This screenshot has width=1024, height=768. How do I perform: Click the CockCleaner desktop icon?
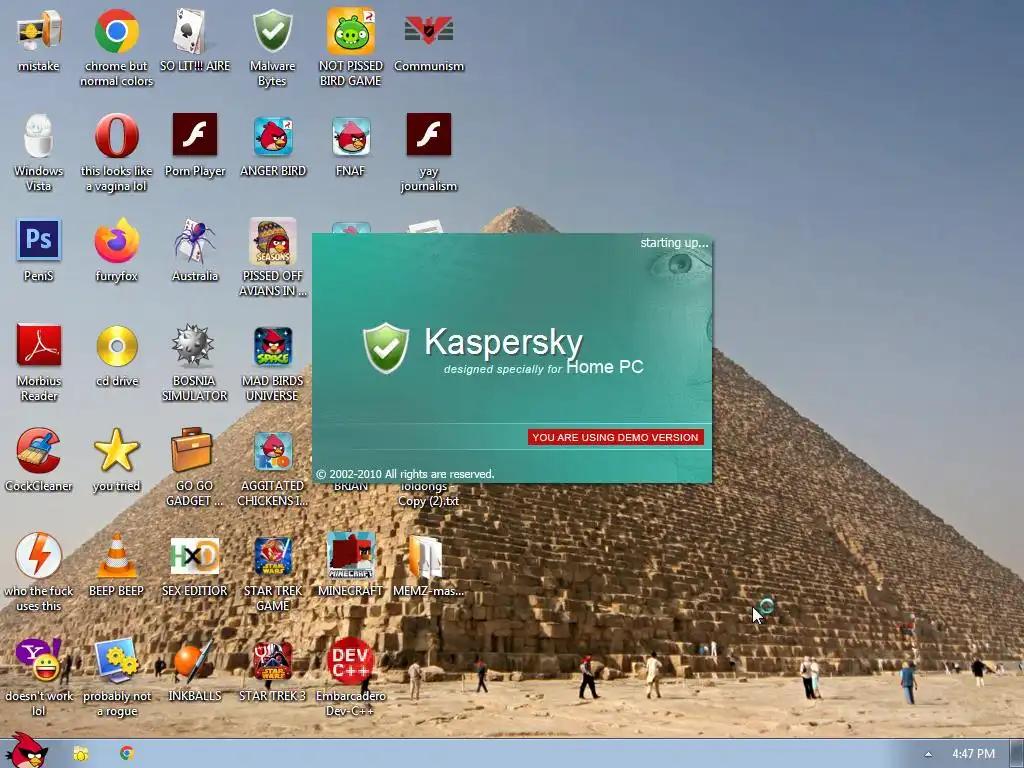[x=39, y=450]
